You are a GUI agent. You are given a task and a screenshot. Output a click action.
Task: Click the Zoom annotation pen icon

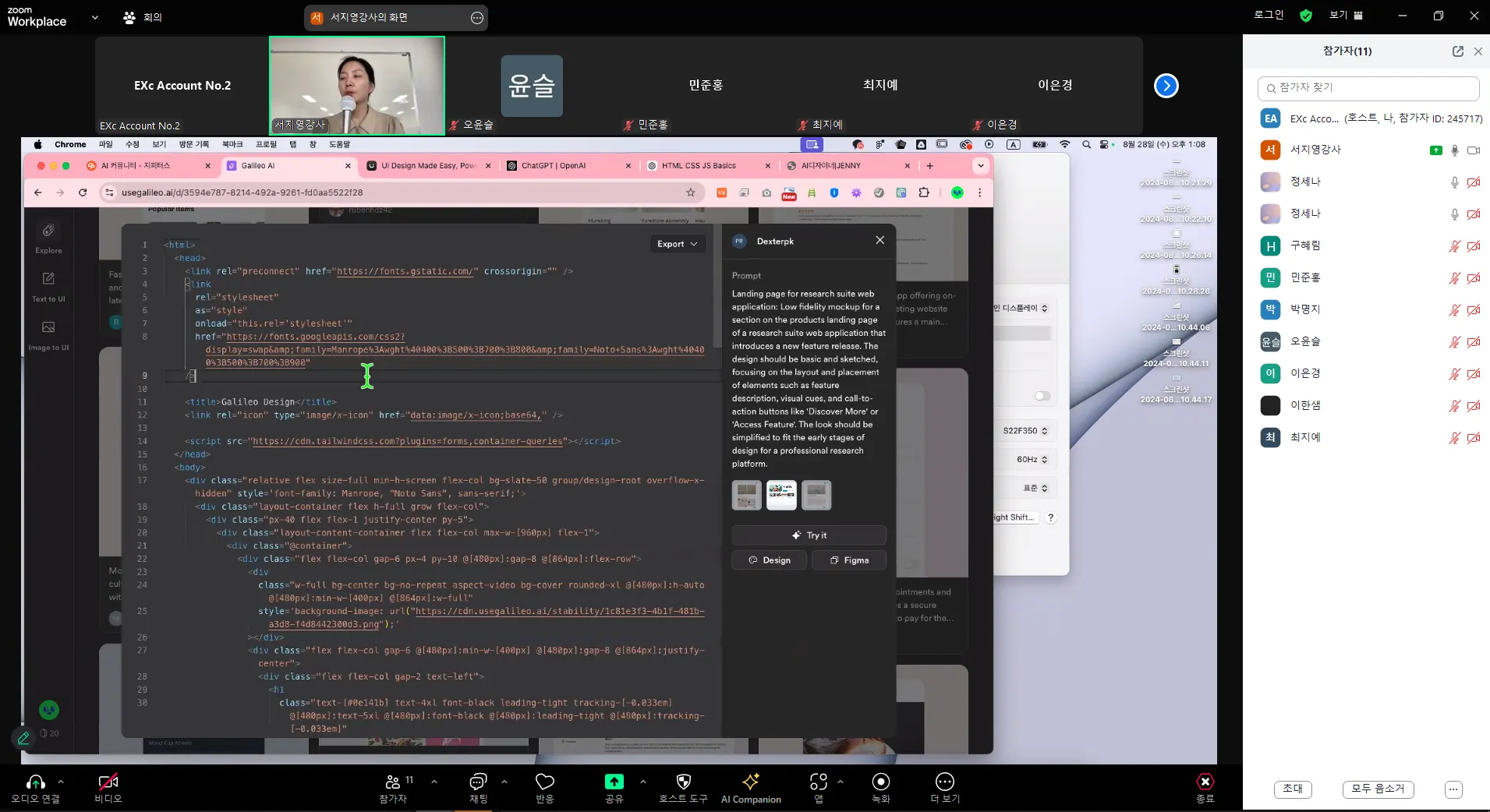(23, 737)
